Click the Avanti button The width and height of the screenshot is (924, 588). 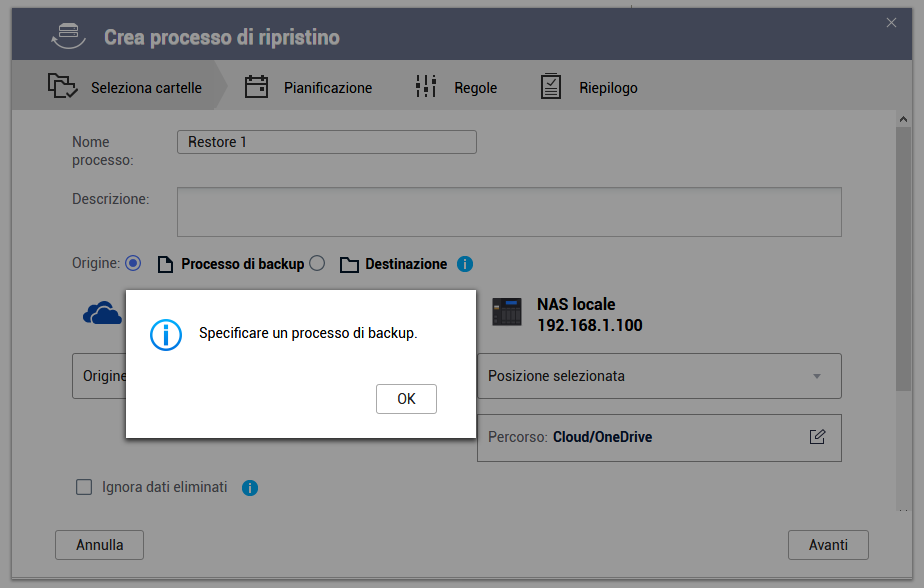(x=828, y=545)
